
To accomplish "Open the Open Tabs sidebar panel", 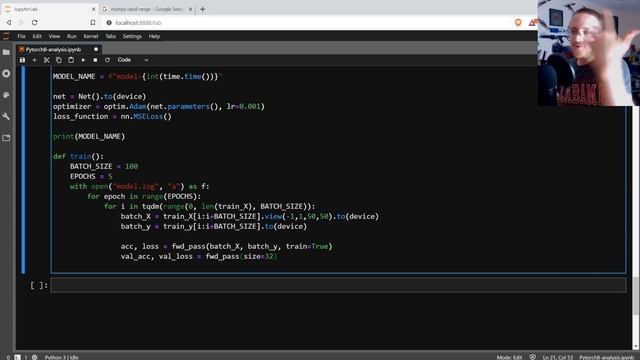I will tap(6, 138).
